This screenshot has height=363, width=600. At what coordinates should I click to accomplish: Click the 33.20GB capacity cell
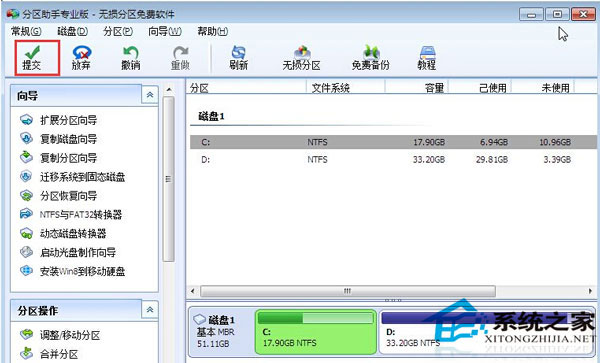pyautogui.click(x=429, y=159)
